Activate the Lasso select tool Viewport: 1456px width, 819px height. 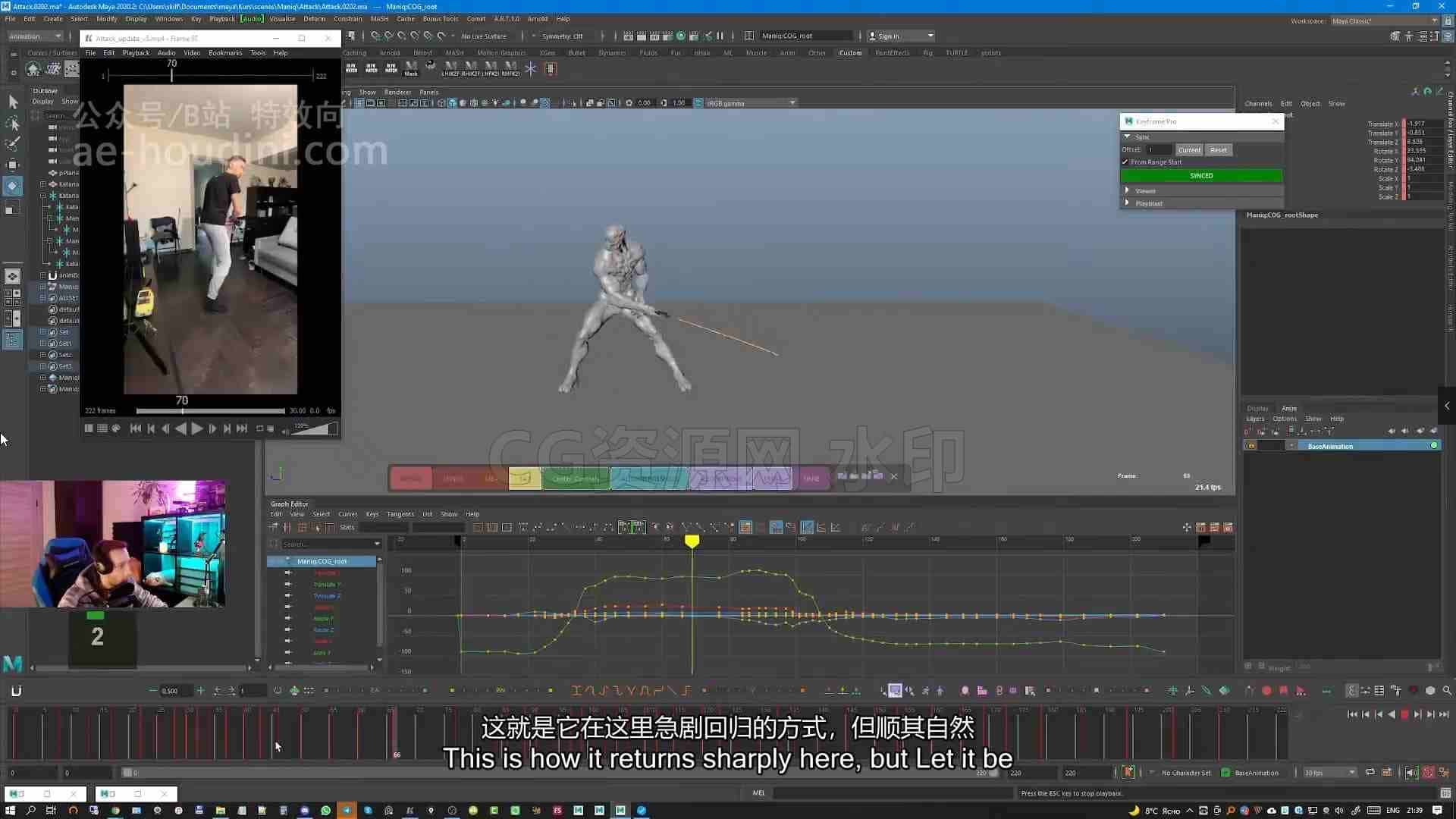(x=13, y=123)
